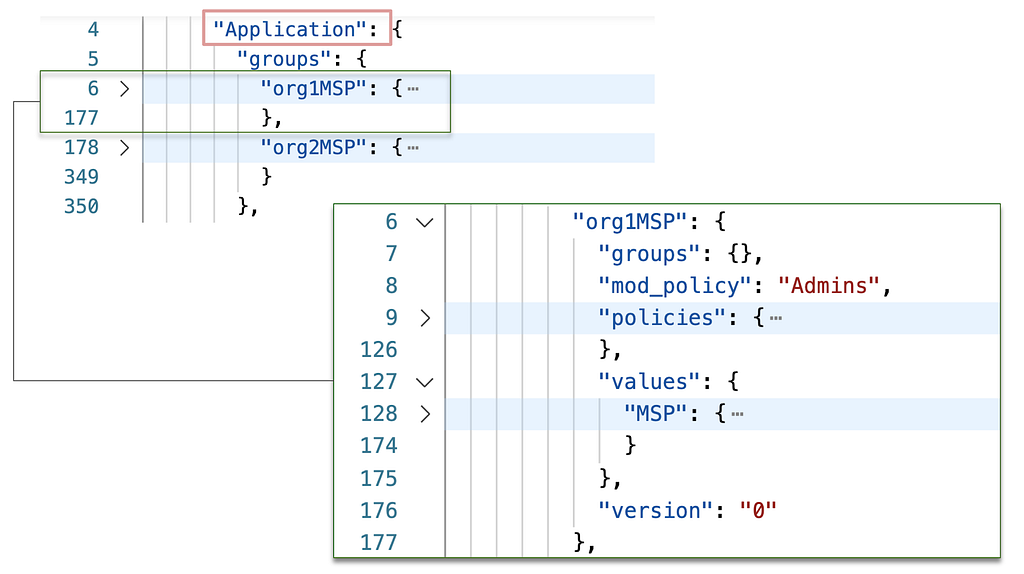Collapse org1MSP using the down chevron in inset

(424, 223)
